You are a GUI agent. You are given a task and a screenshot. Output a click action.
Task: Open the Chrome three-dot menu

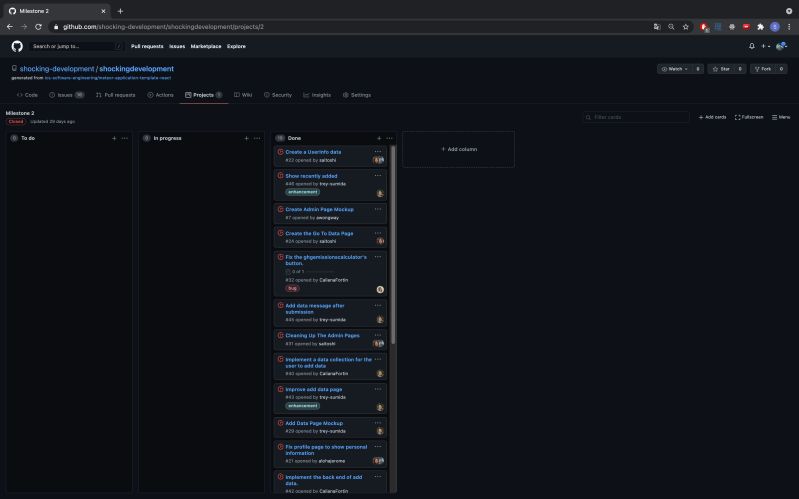click(789, 27)
